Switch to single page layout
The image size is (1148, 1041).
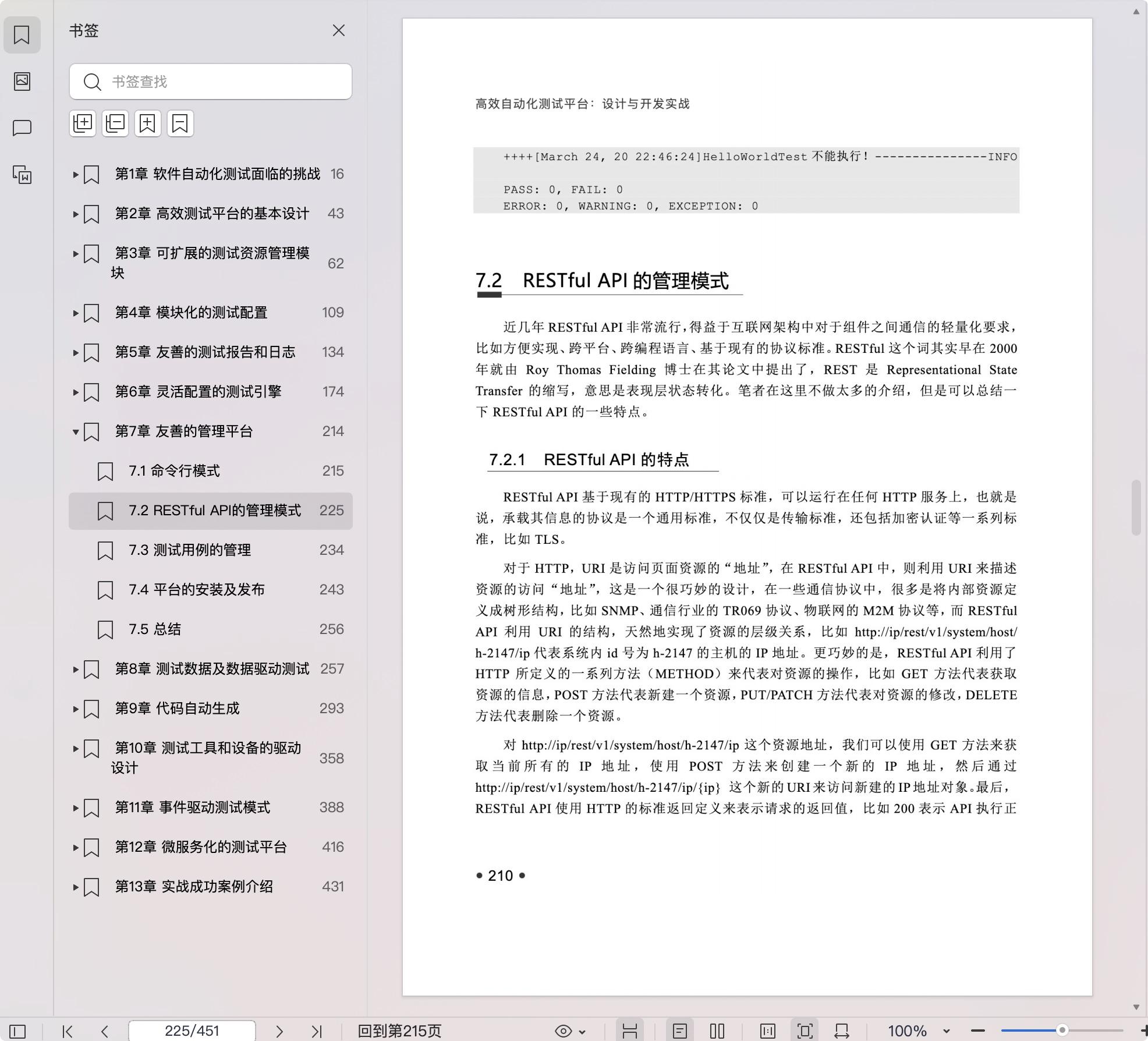tap(679, 1031)
